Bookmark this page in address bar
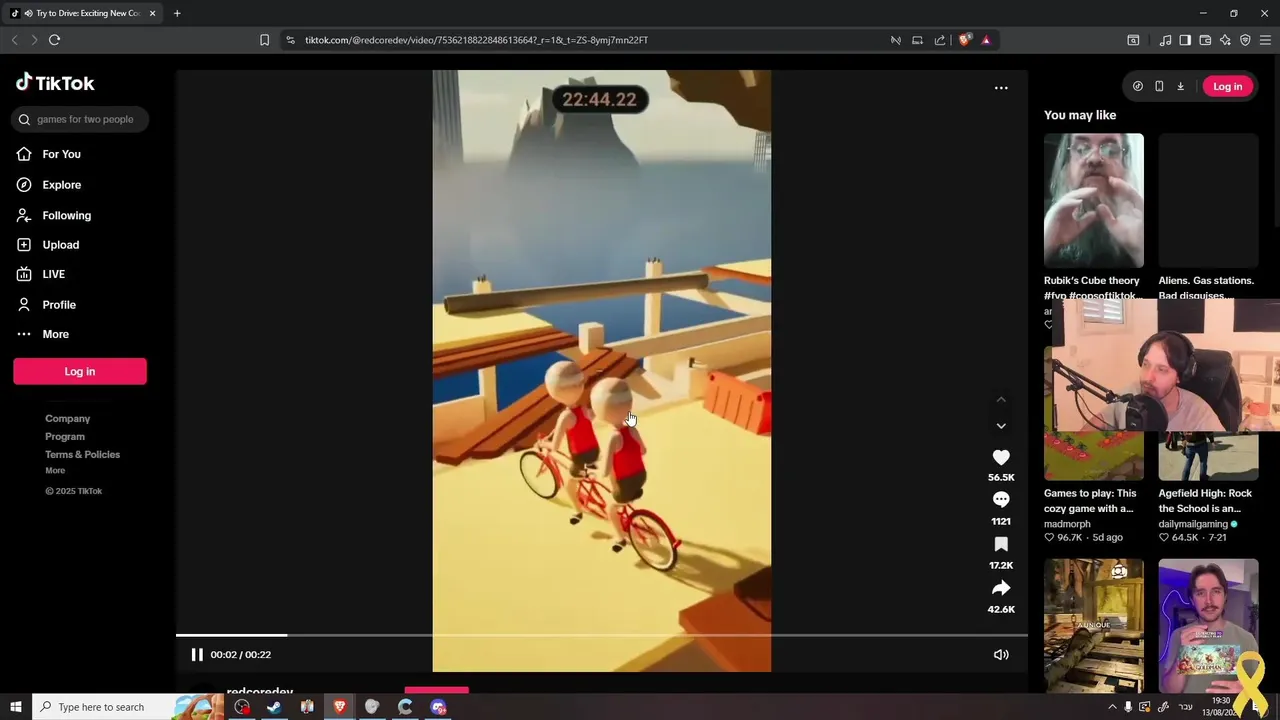 (264, 40)
